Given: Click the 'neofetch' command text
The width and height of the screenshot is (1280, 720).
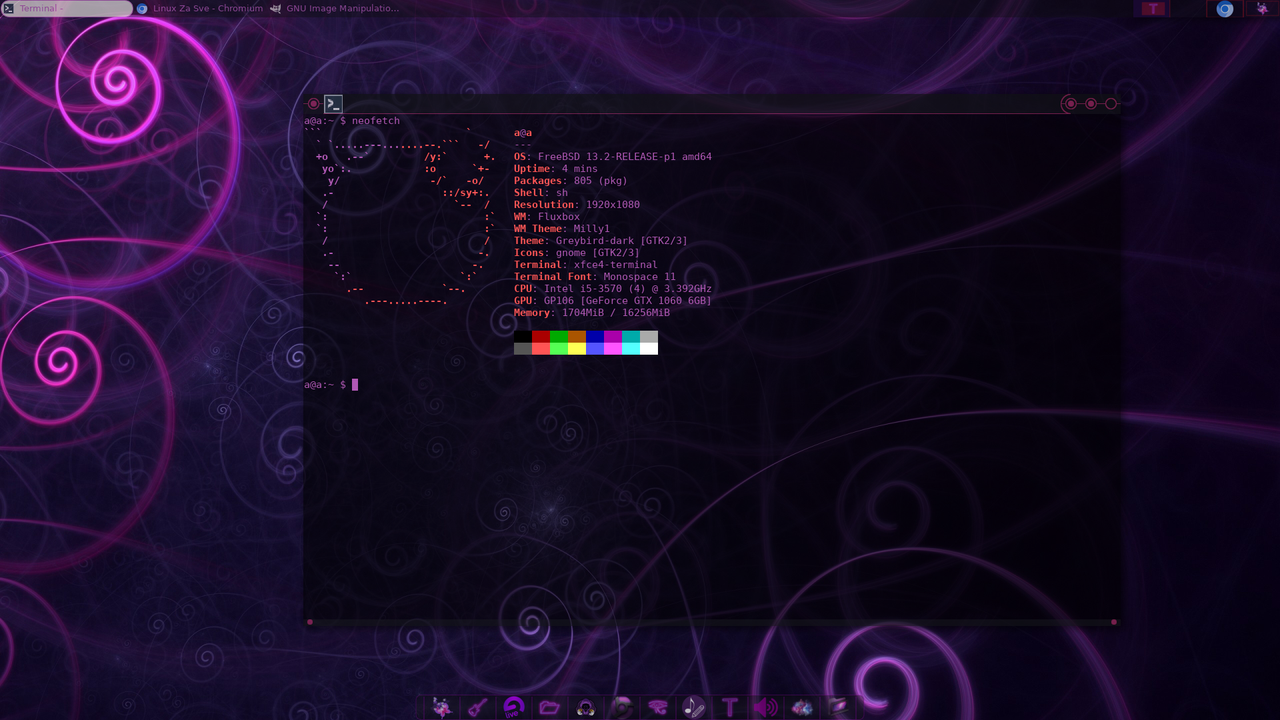Looking at the screenshot, I should [x=376, y=121].
